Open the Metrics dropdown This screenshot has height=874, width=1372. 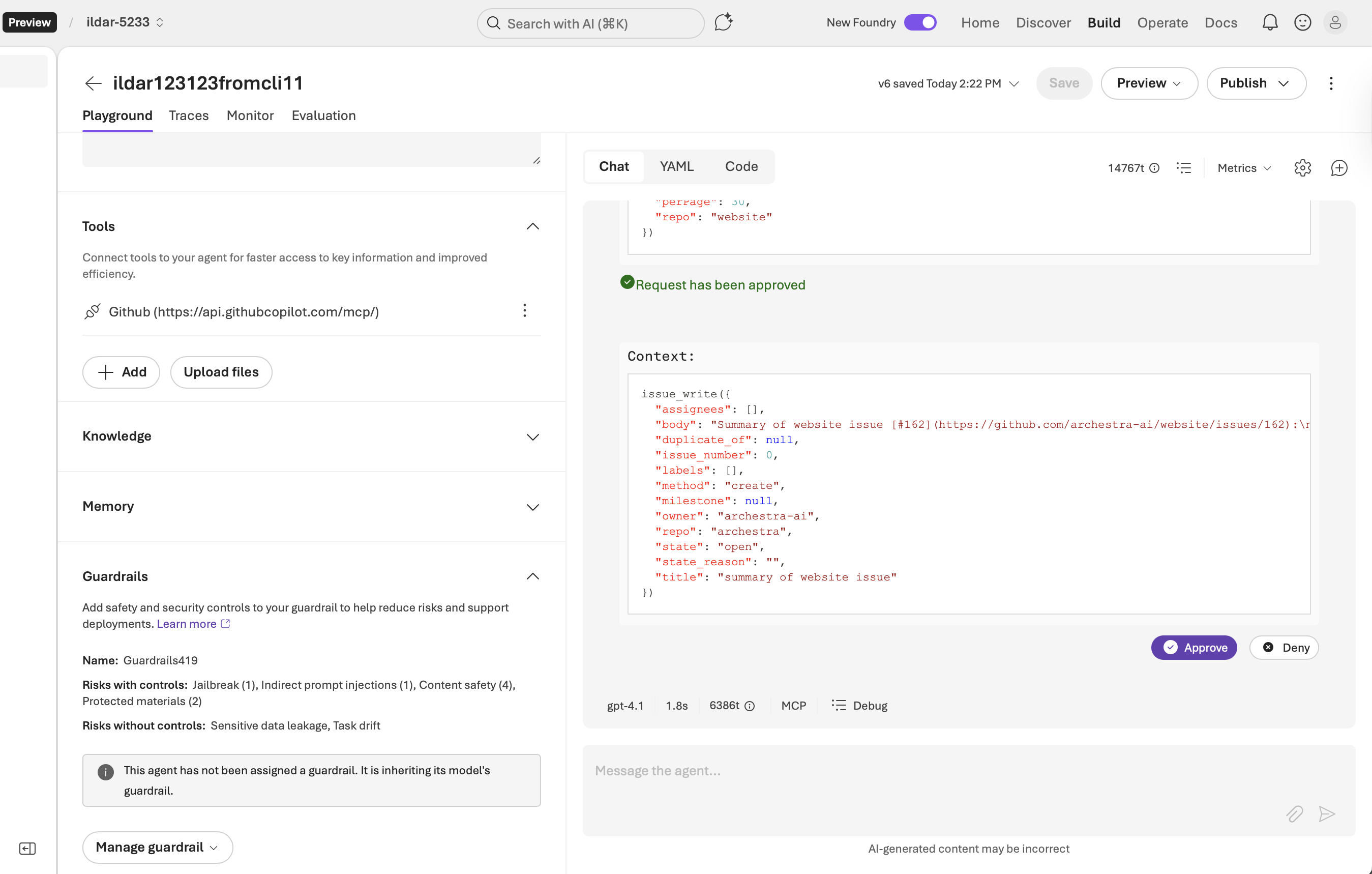point(1244,167)
